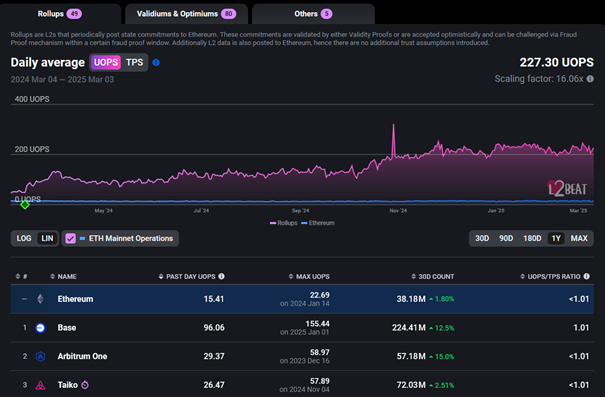Click the Taiko logo icon
Image resolution: width=605 pixels, height=397 pixels.
[x=40, y=385]
